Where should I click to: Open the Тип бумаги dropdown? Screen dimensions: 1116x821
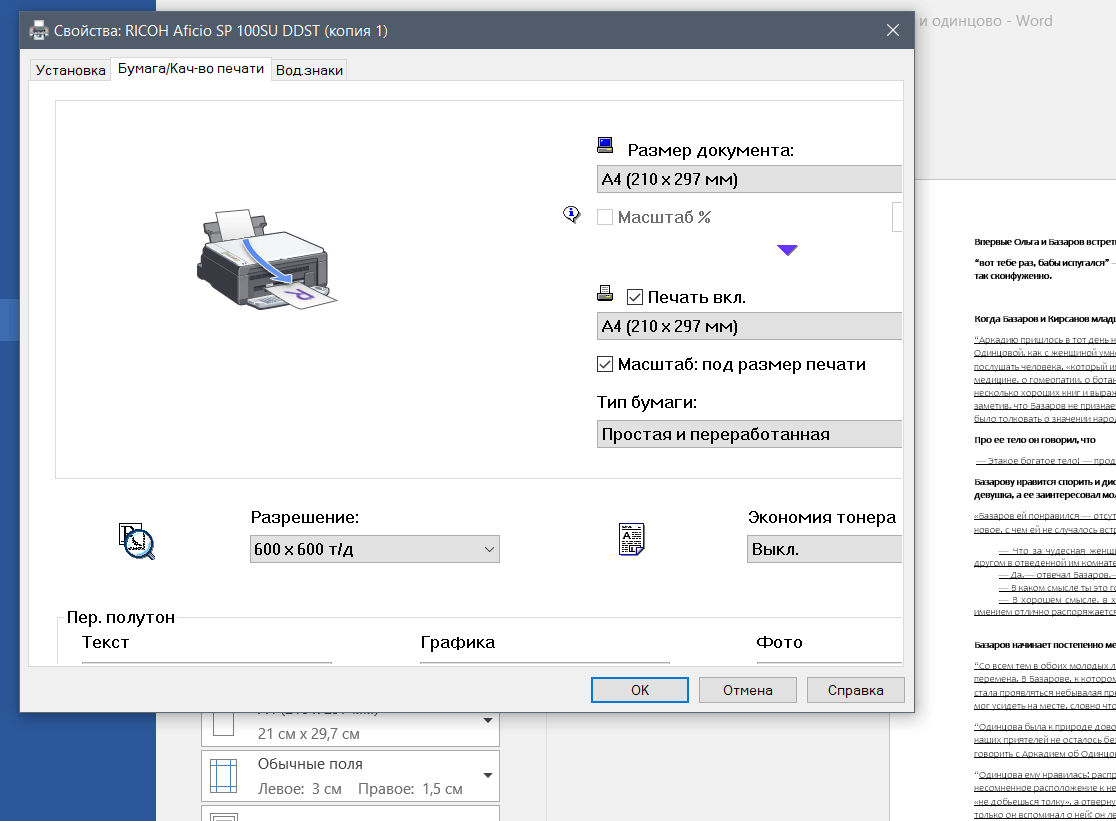pyautogui.click(x=749, y=434)
